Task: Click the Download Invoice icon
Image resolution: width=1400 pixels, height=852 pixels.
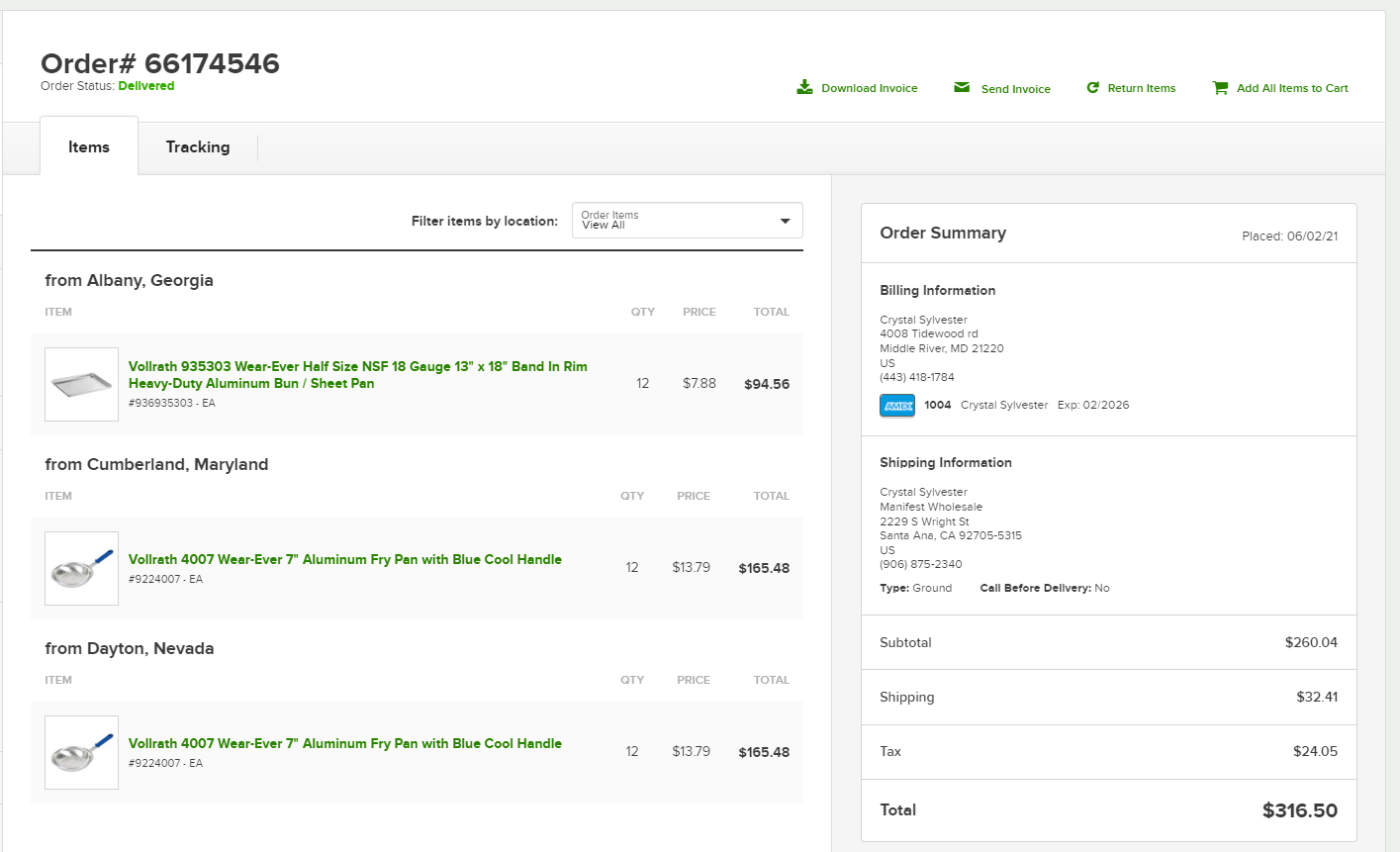Action: [x=804, y=87]
